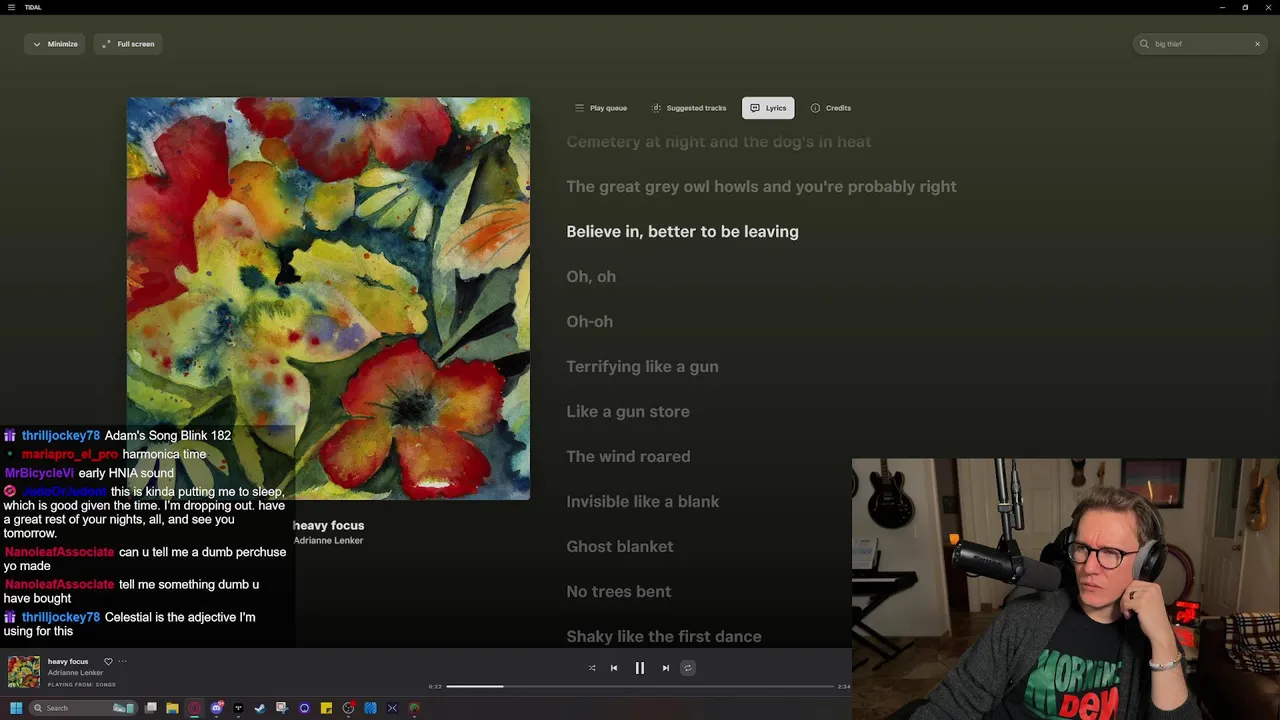This screenshot has width=1280, height=720.
Task: Jump to lyric Shaky like the first dance
Action: tap(664, 637)
